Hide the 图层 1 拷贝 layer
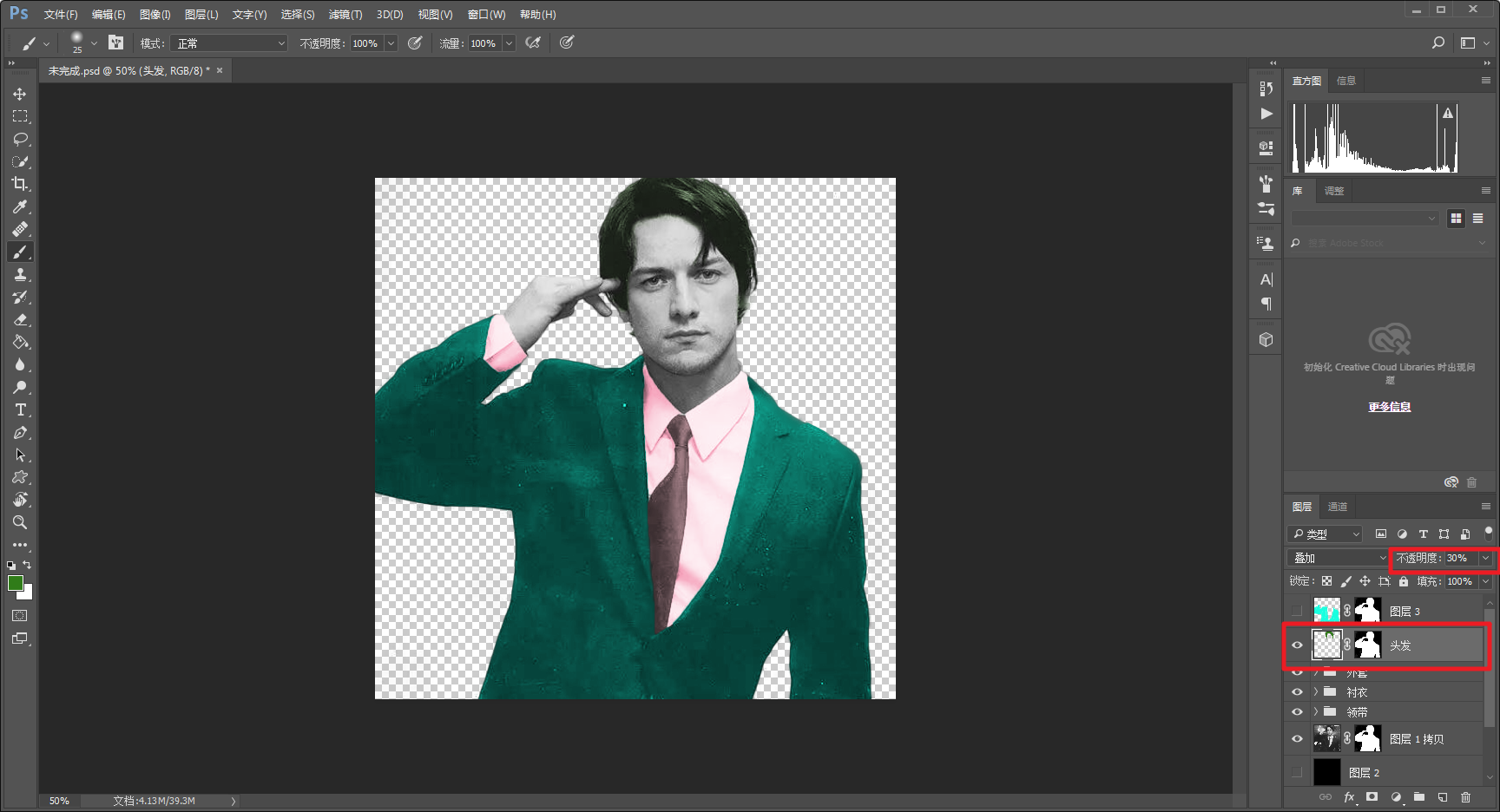1500x812 pixels. [1297, 739]
